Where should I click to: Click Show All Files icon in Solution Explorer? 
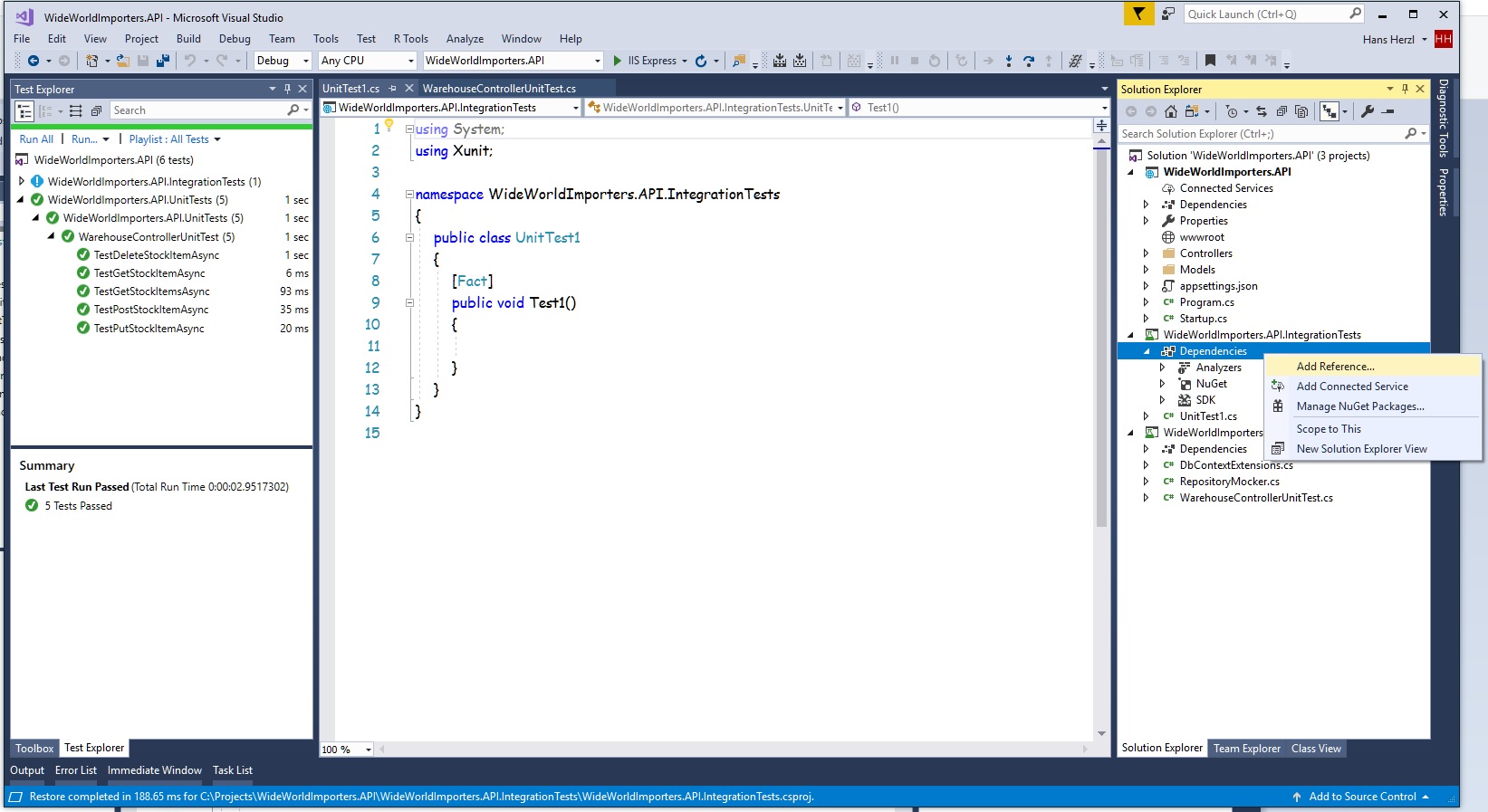pyautogui.click(x=1301, y=111)
